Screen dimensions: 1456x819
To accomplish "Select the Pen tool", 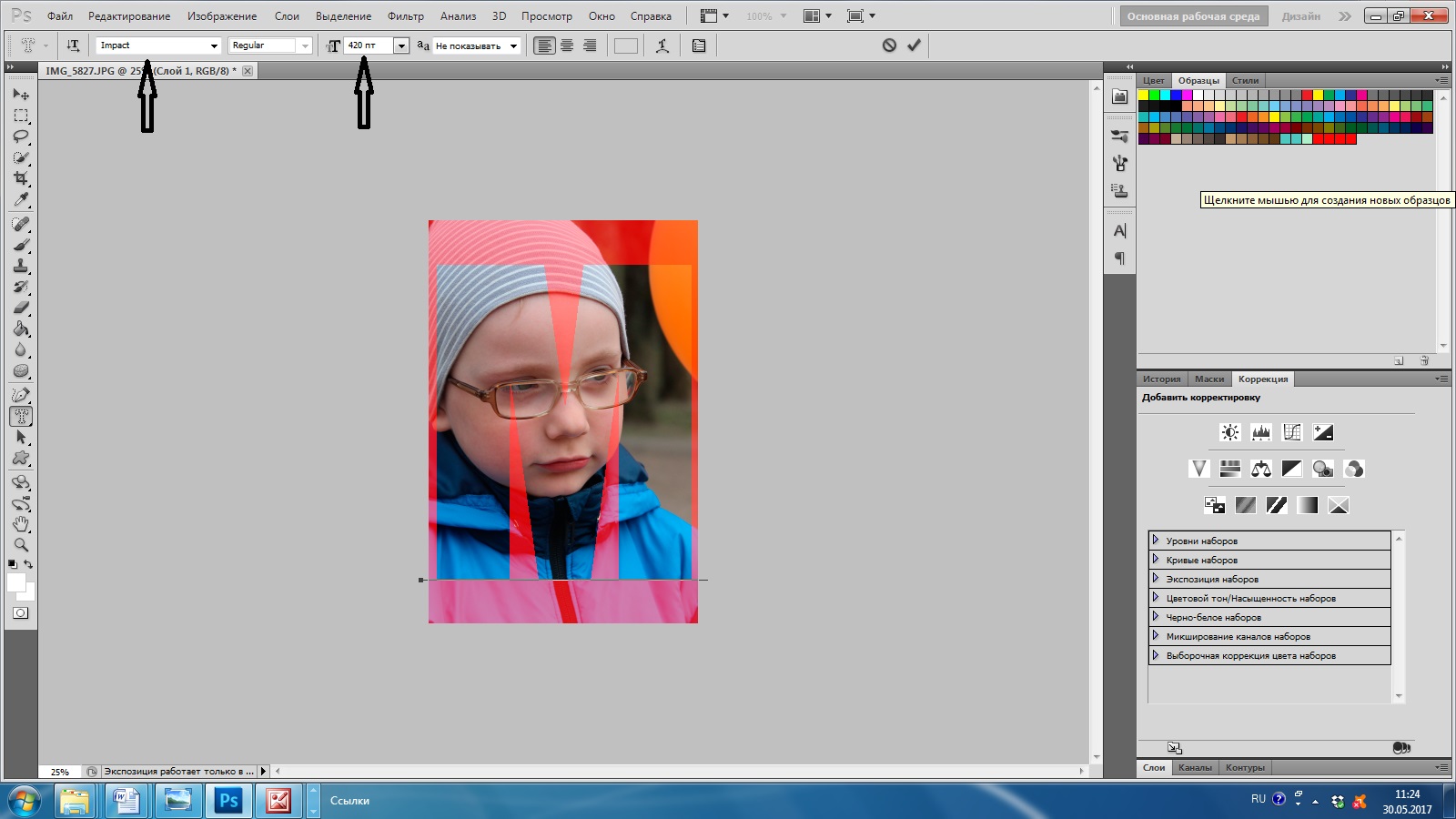I will tap(21, 395).
